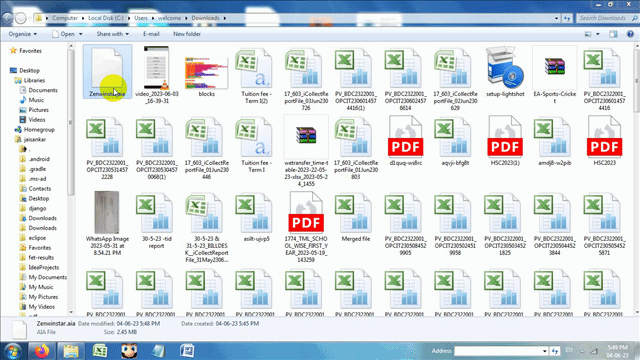Click the Users breadcrumb in address bar
640x360 pixels.
pos(141,18)
